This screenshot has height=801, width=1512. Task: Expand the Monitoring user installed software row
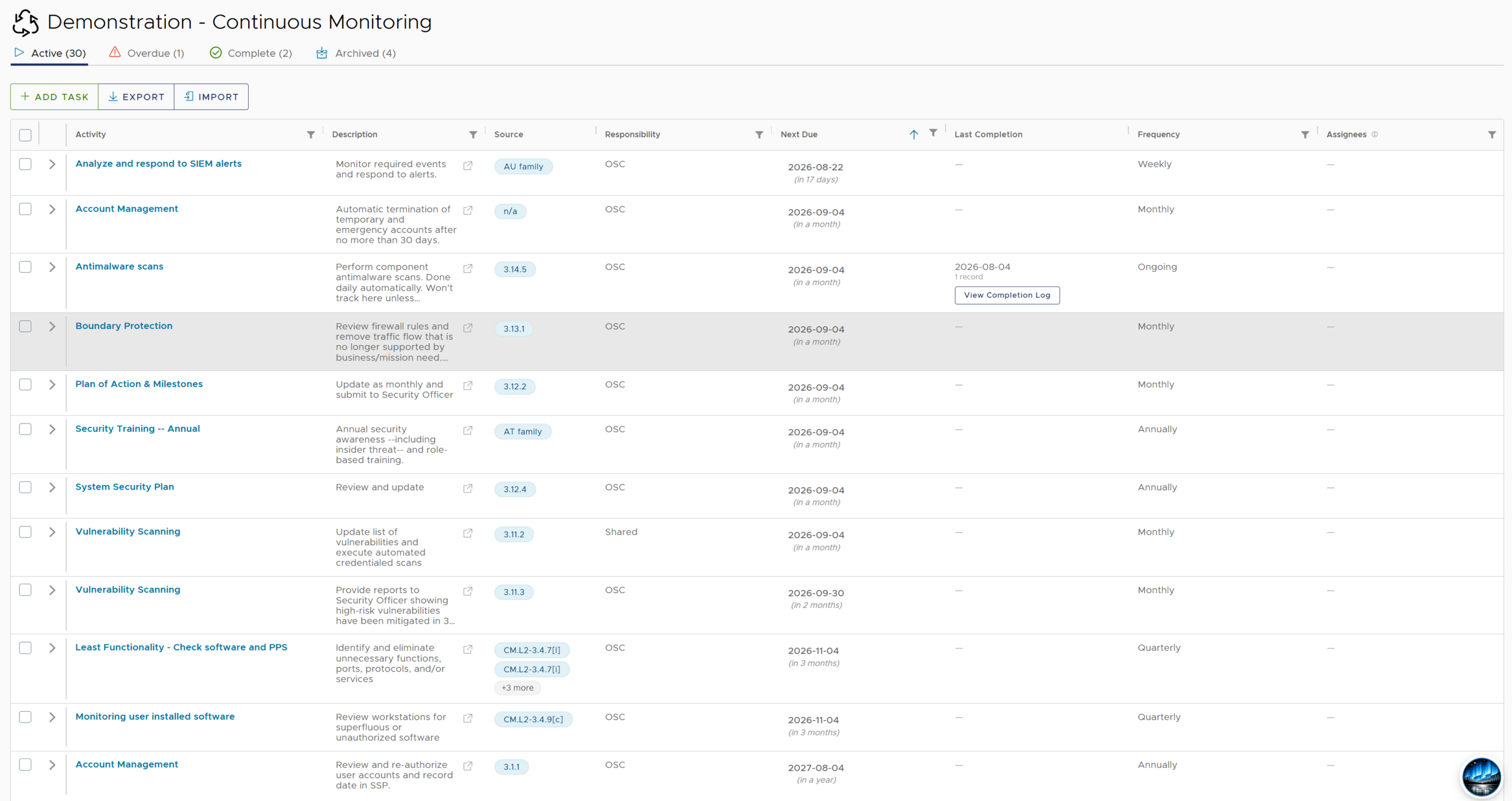[x=52, y=717]
